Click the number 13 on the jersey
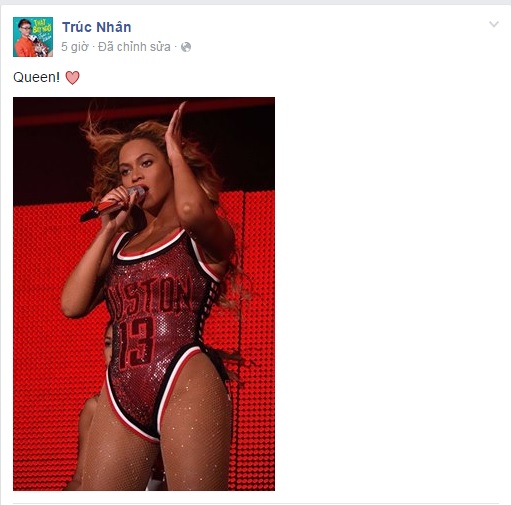 [136, 342]
